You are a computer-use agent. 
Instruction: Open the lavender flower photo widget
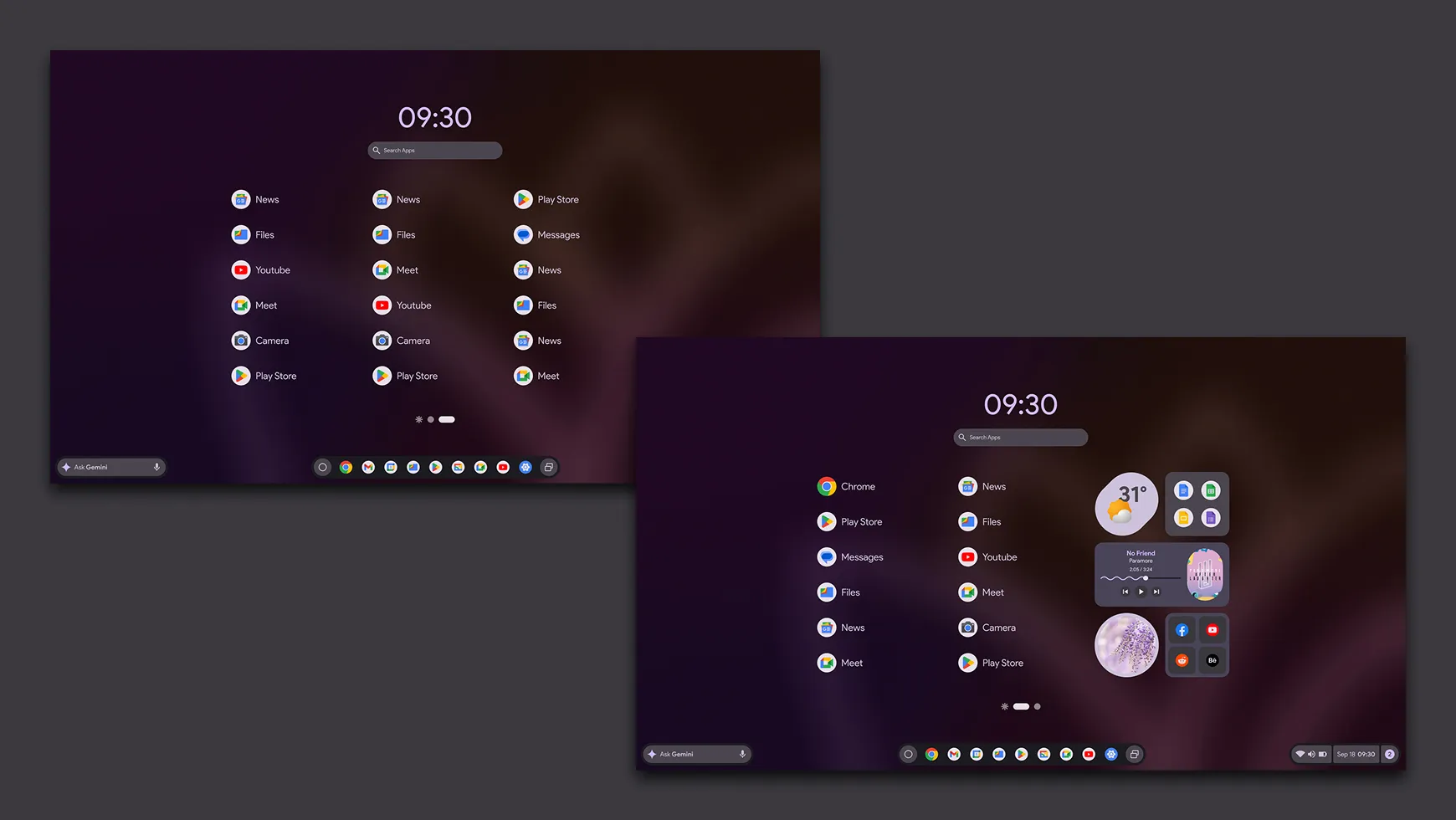(x=1126, y=645)
